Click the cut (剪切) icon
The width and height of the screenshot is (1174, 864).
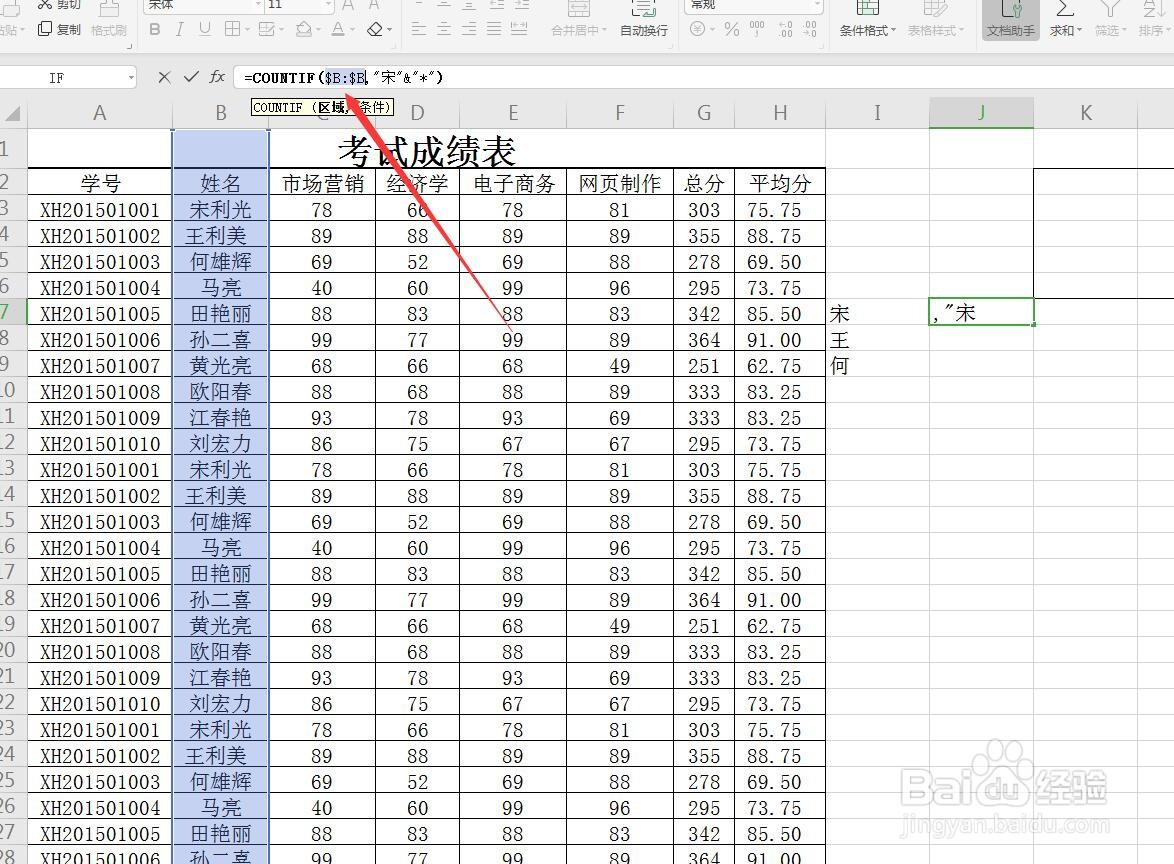tap(45, 8)
